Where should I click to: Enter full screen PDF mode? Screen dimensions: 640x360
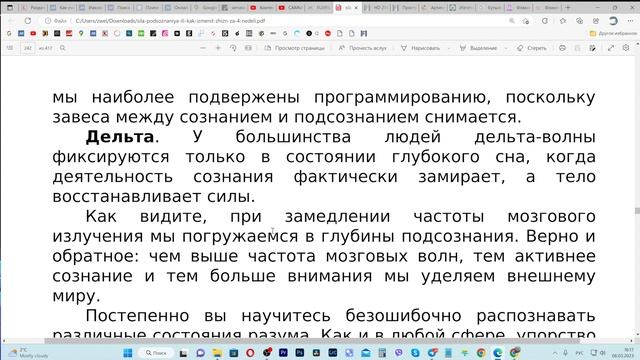(x=611, y=48)
